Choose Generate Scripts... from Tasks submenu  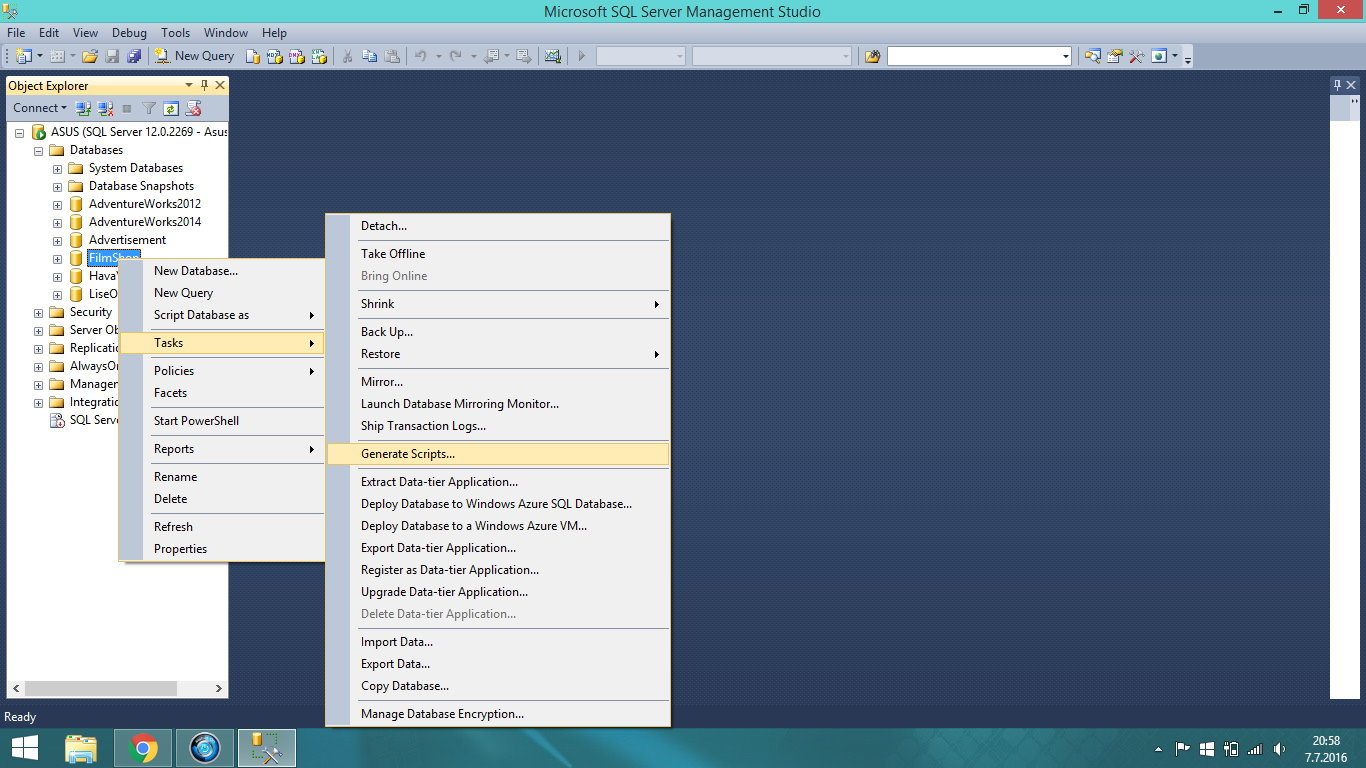[498, 454]
